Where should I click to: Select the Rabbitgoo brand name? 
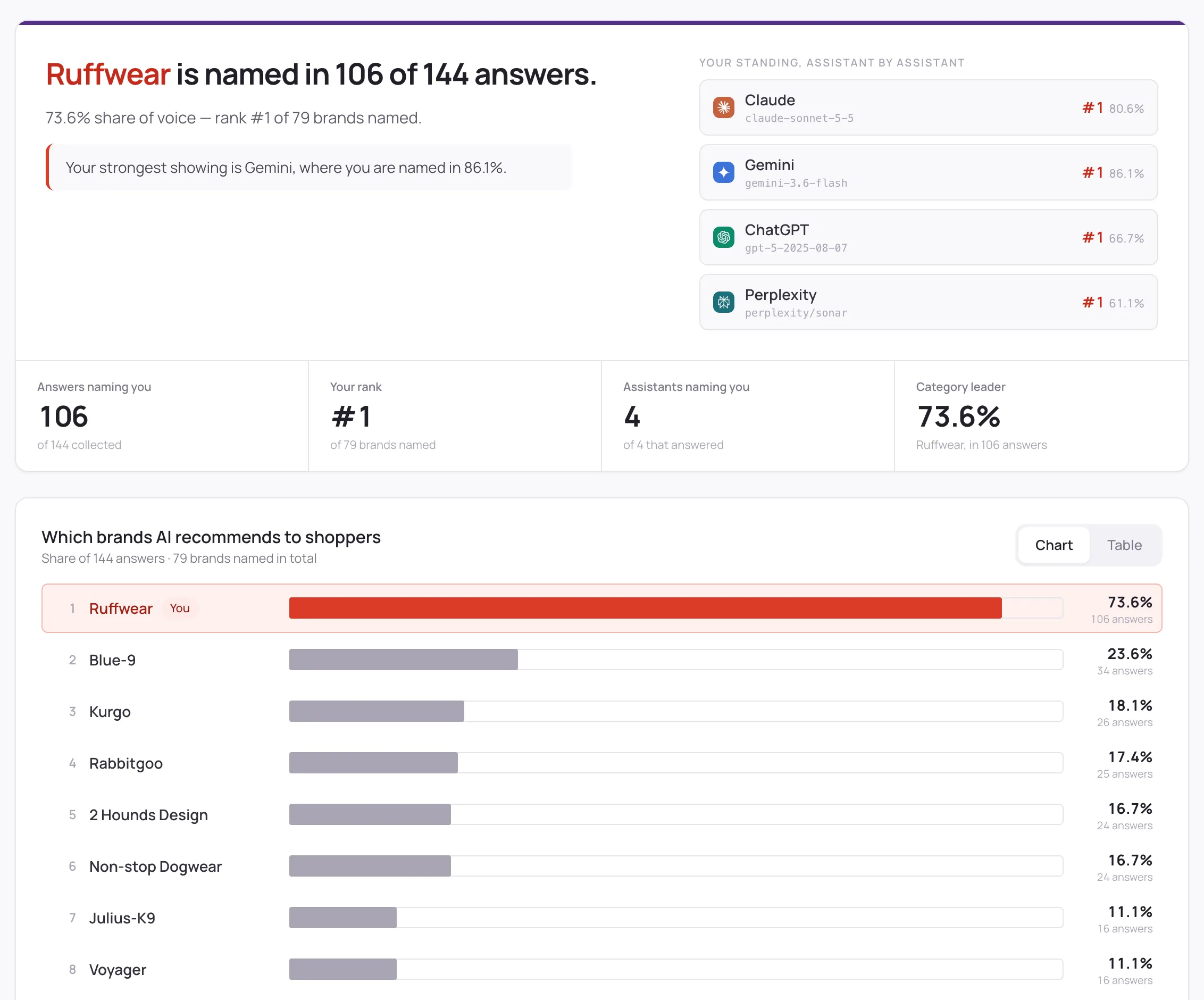click(x=126, y=763)
